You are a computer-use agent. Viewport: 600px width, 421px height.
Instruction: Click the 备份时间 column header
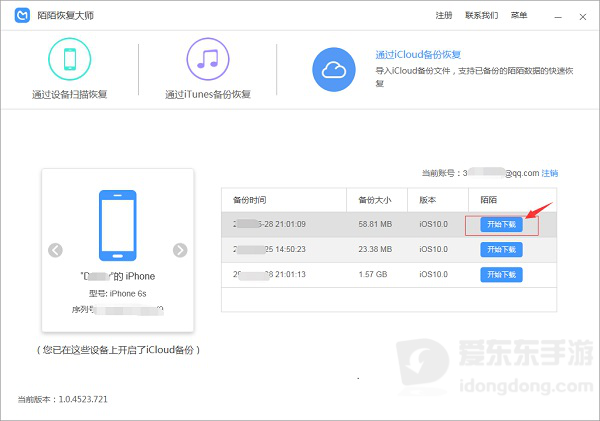tap(249, 200)
